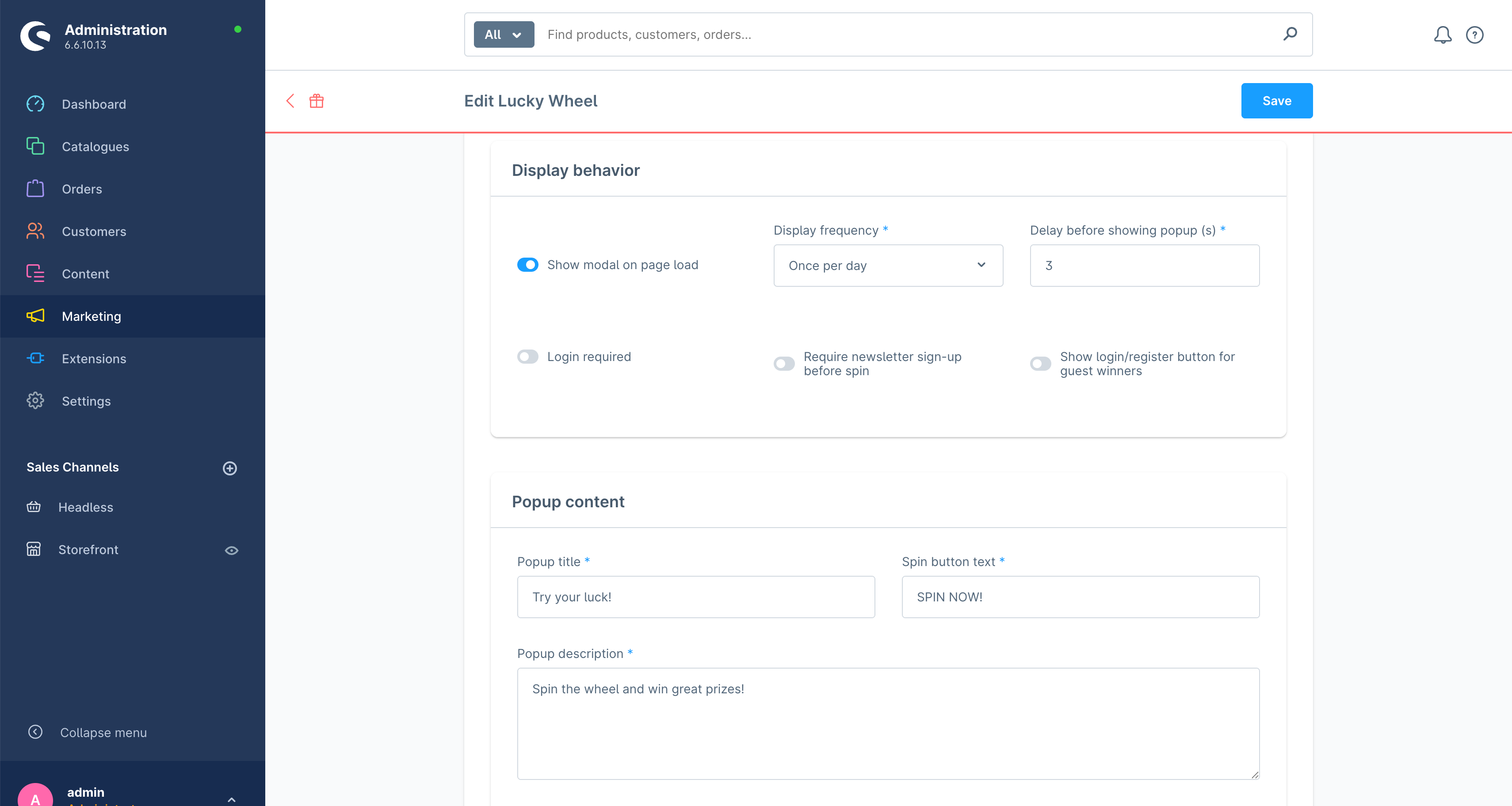The height and width of the screenshot is (806, 1512).
Task: Click the search magnifier icon
Action: 1290,34
